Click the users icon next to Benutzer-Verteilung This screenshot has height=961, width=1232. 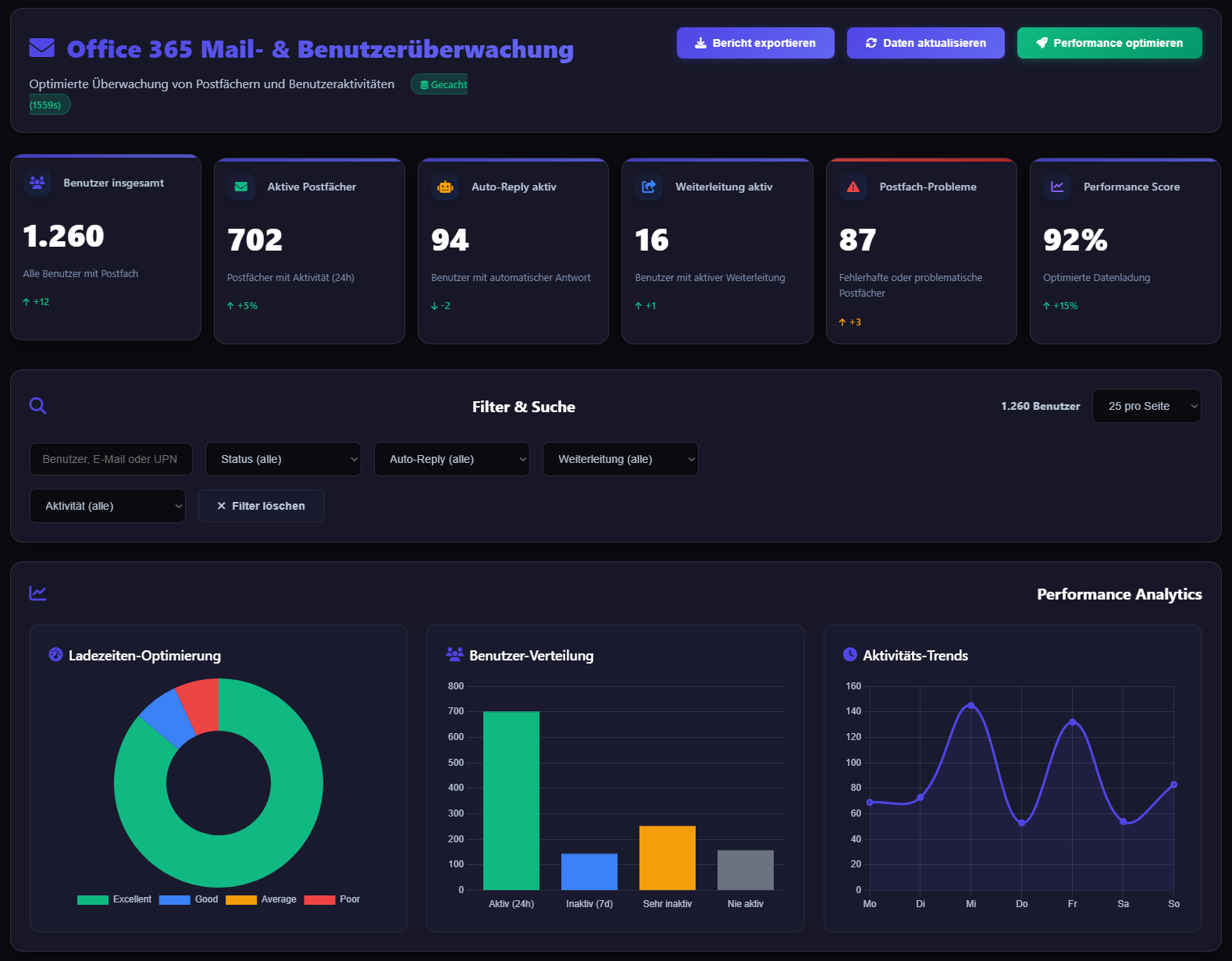(x=454, y=654)
